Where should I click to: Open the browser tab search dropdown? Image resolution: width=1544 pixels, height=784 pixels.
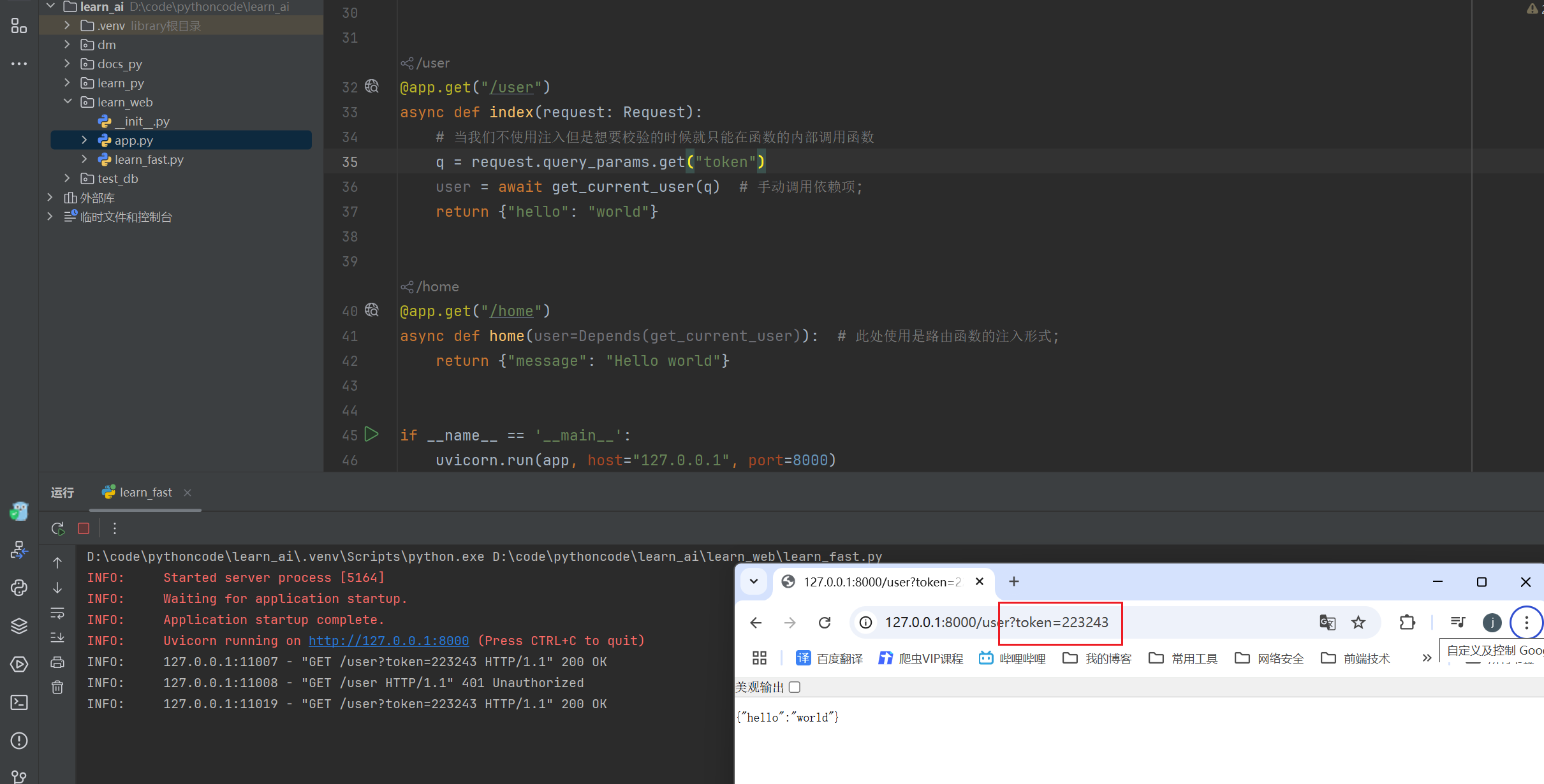click(754, 581)
